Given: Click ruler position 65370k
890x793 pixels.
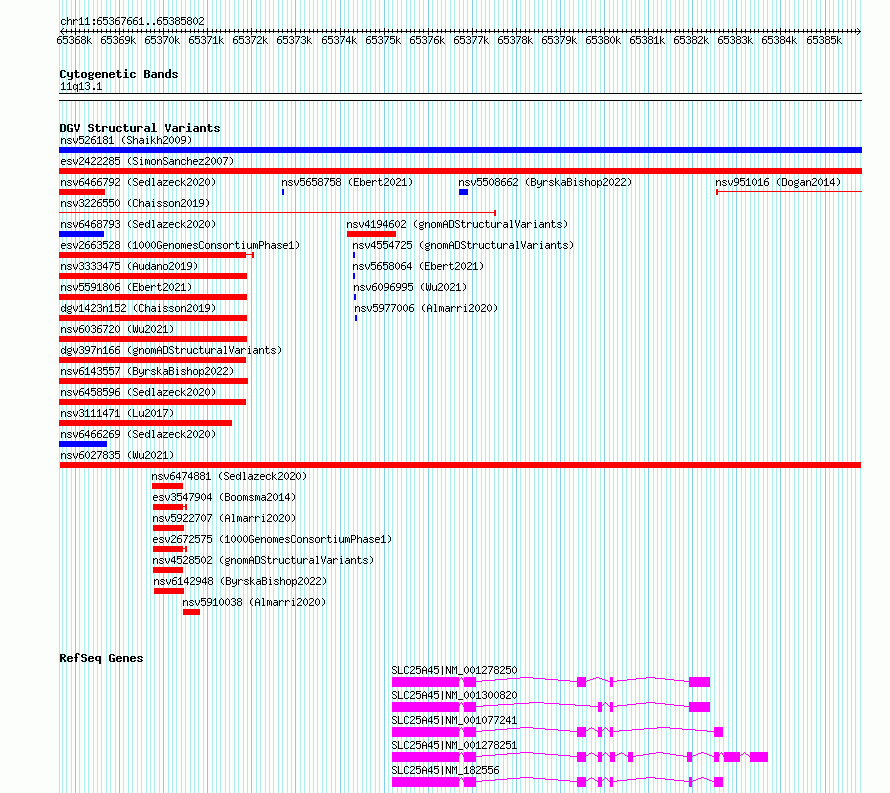Looking at the screenshot, I should (162, 40).
